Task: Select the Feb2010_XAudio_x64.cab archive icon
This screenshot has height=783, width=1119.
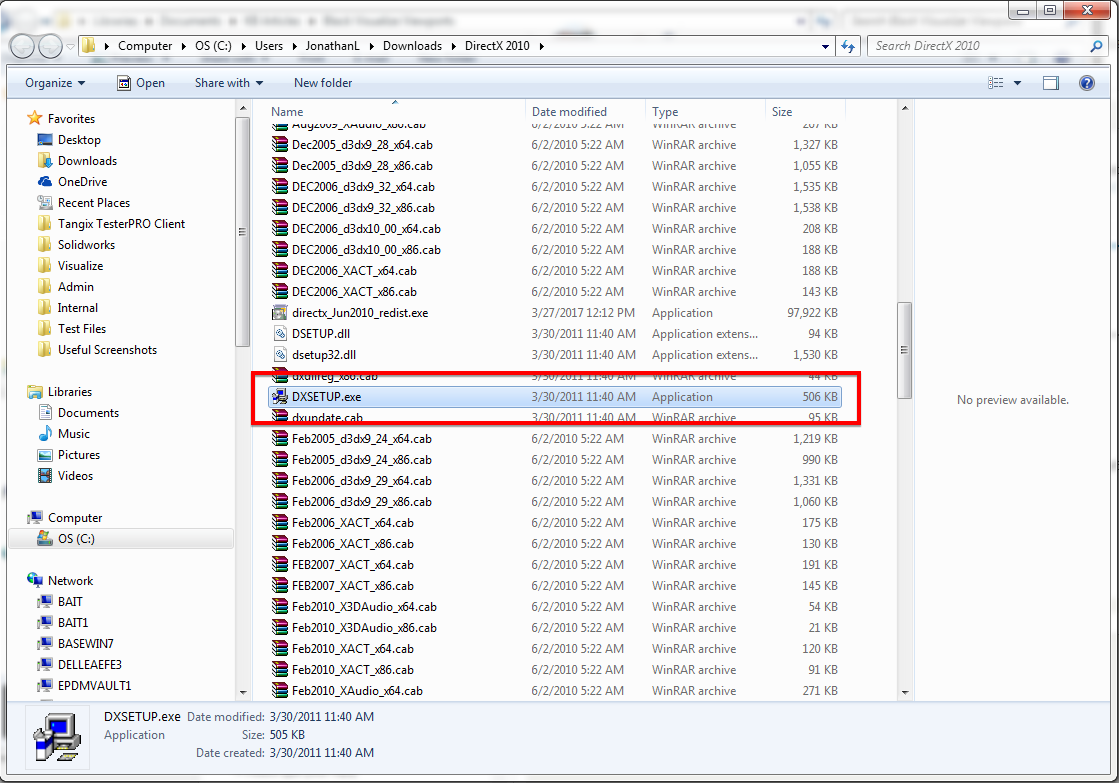Action: [x=280, y=690]
